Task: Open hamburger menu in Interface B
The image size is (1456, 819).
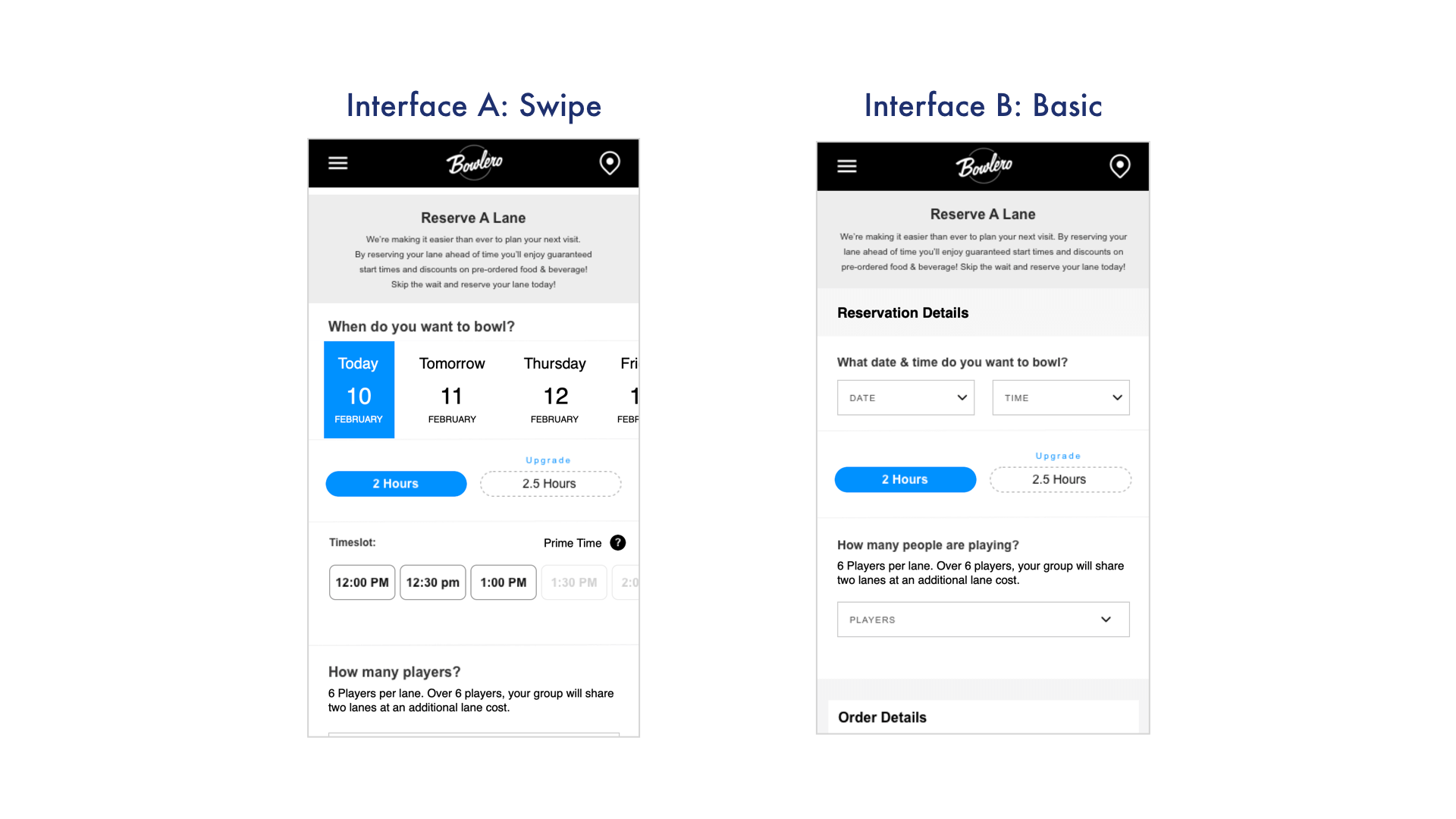Action: click(x=846, y=166)
